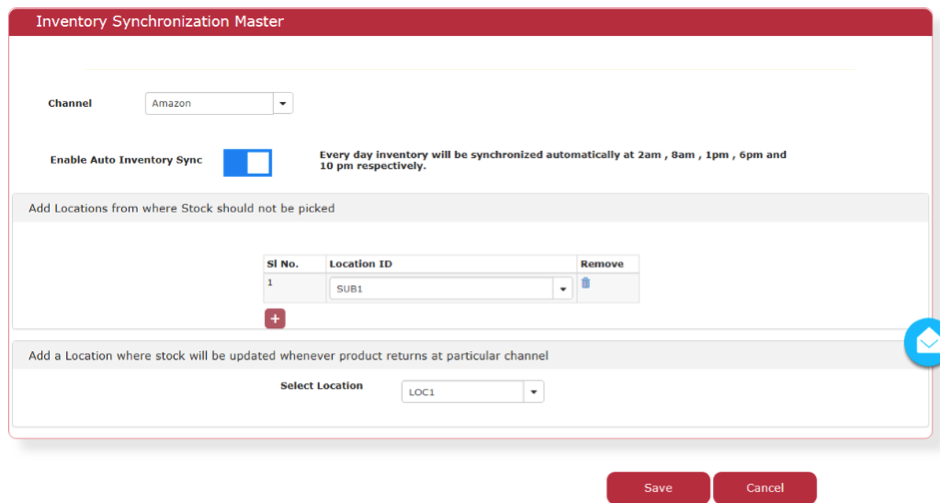Click the Location ID column header
The height and width of the screenshot is (504, 941).
click(451, 264)
